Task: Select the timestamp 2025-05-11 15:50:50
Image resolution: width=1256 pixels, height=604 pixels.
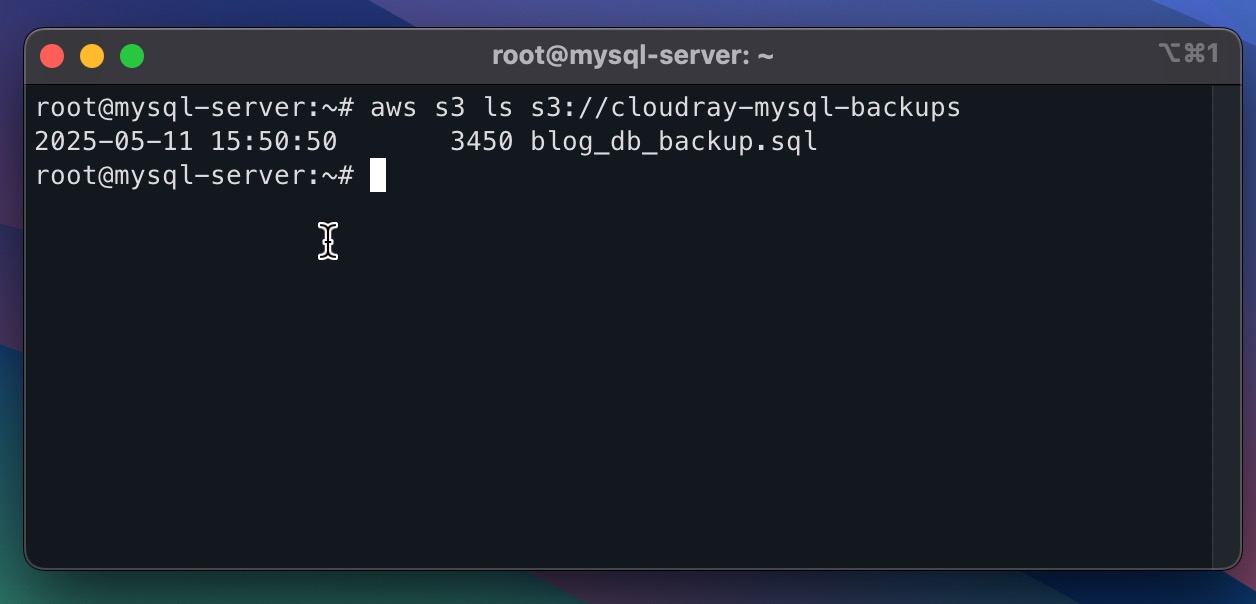Action: point(185,141)
